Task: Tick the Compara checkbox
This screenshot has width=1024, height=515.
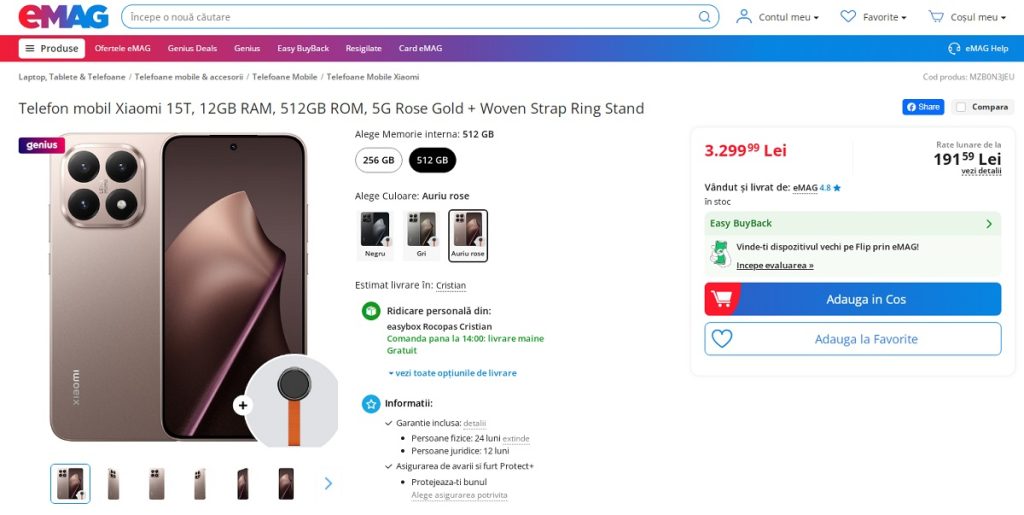Action: click(x=961, y=107)
